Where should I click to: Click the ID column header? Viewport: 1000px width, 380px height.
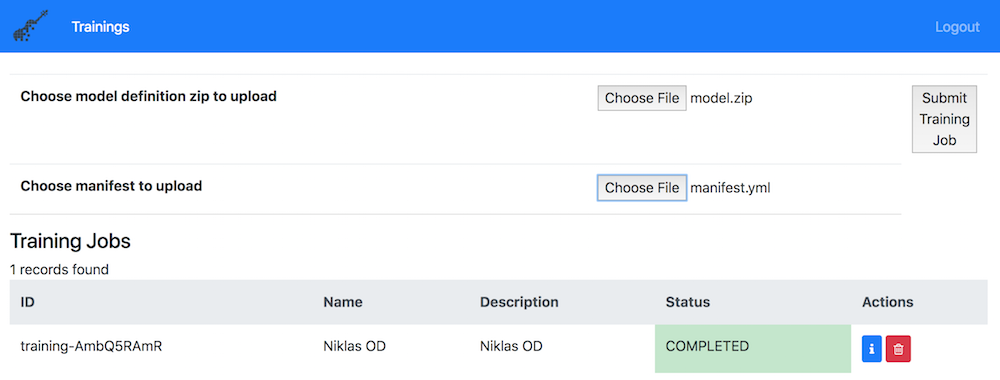(x=27, y=302)
